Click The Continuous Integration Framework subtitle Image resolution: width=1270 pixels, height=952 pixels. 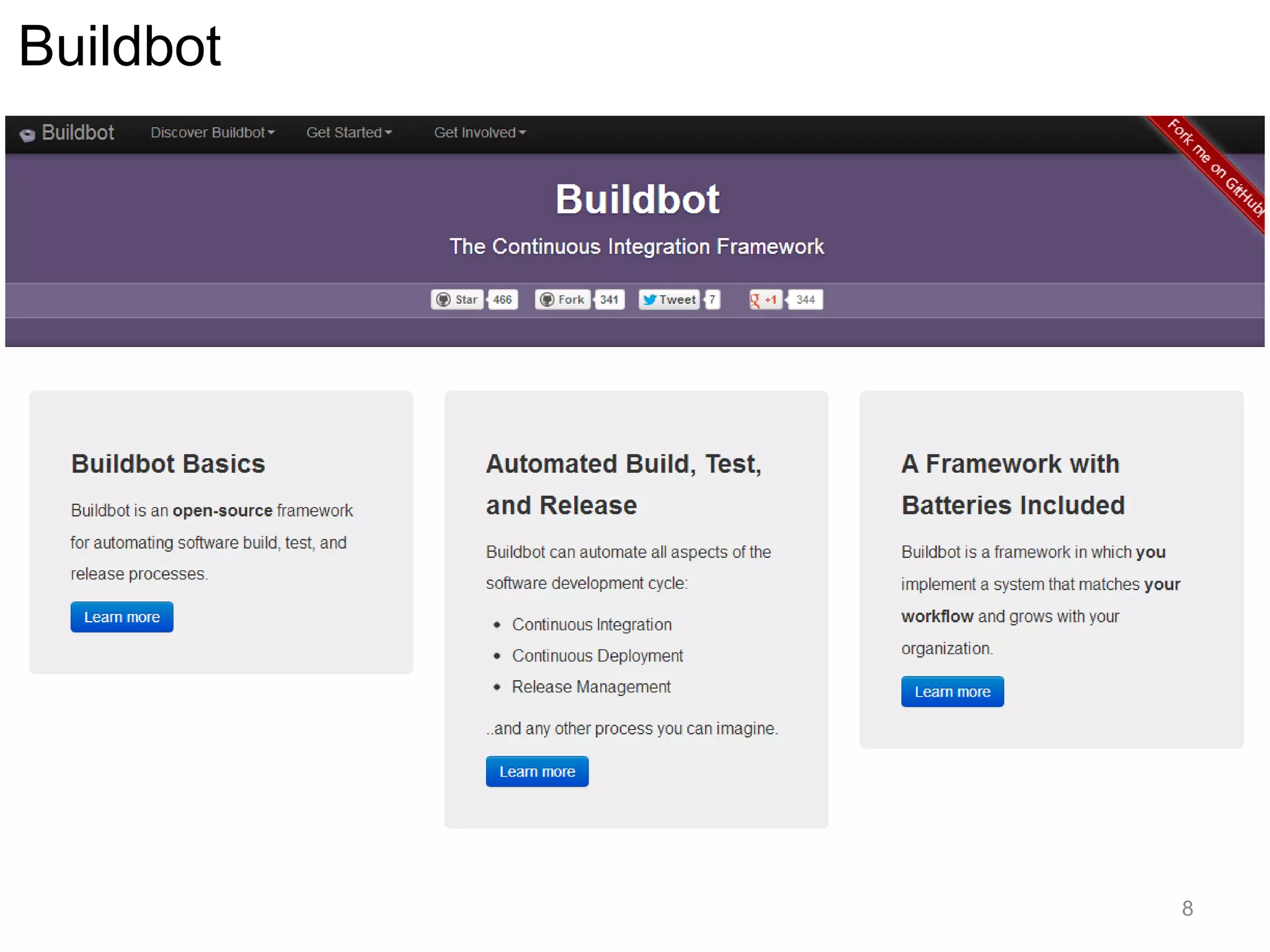tap(637, 246)
